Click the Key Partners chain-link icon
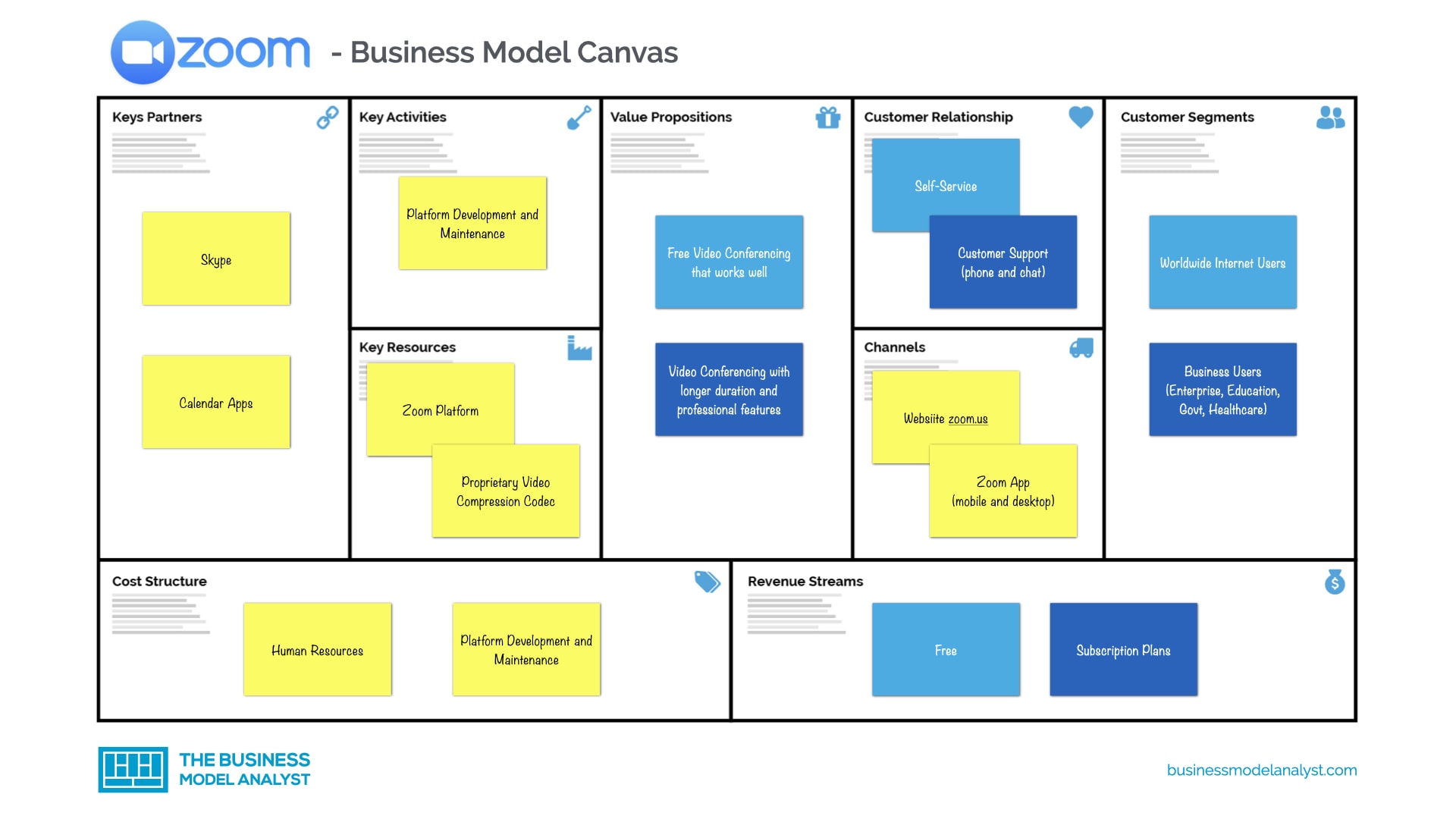Image resolution: width=1456 pixels, height=819 pixels. [x=331, y=116]
